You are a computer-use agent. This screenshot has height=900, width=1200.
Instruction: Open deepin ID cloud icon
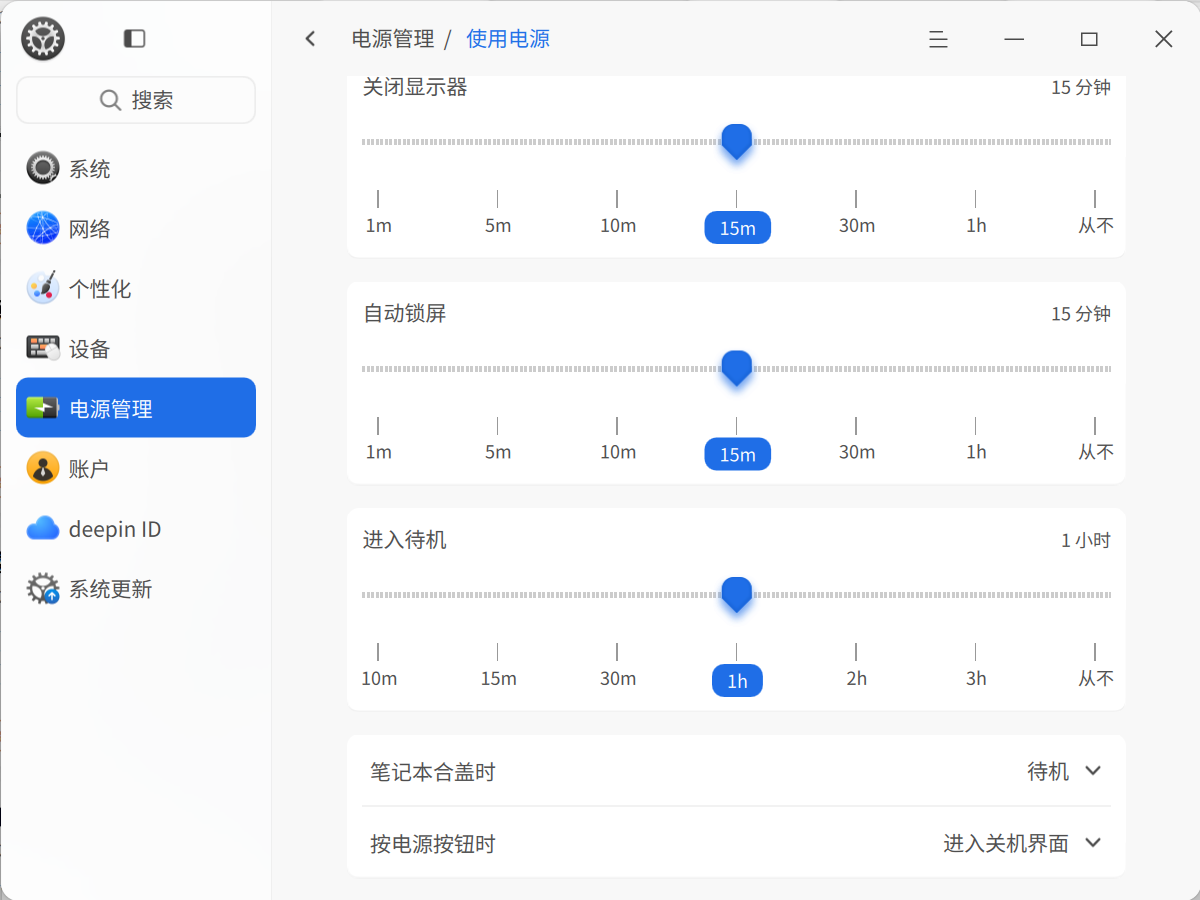click(x=43, y=528)
